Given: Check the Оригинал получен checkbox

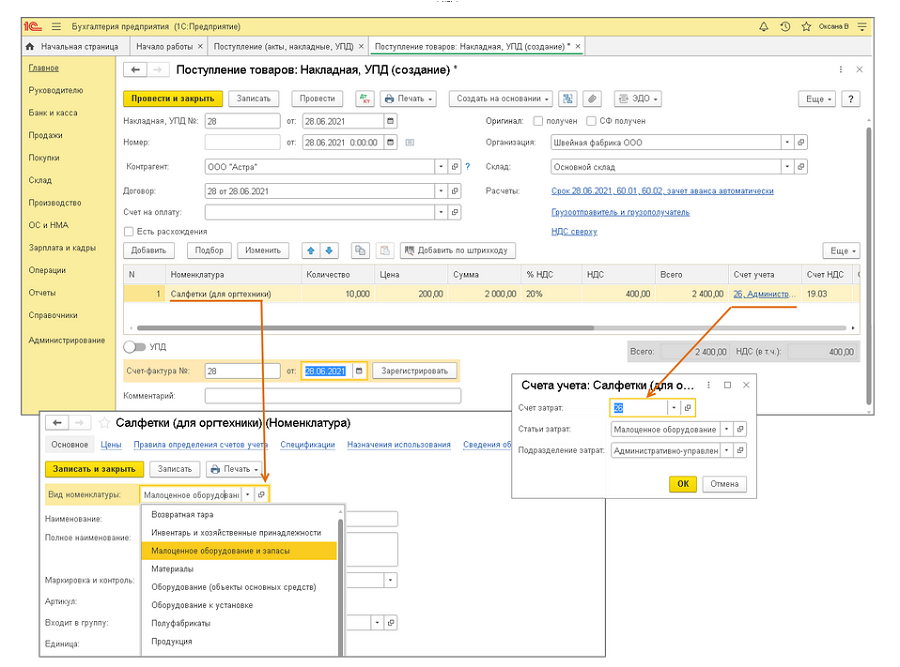Looking at the screenshot, I should [x=538, y=121].
